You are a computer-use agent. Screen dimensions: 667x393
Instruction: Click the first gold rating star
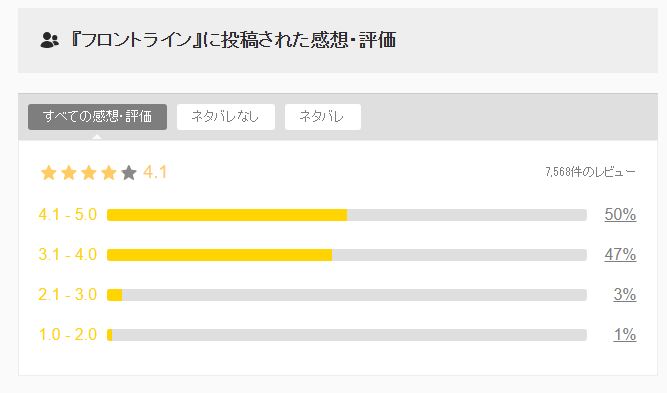[48, 173]
